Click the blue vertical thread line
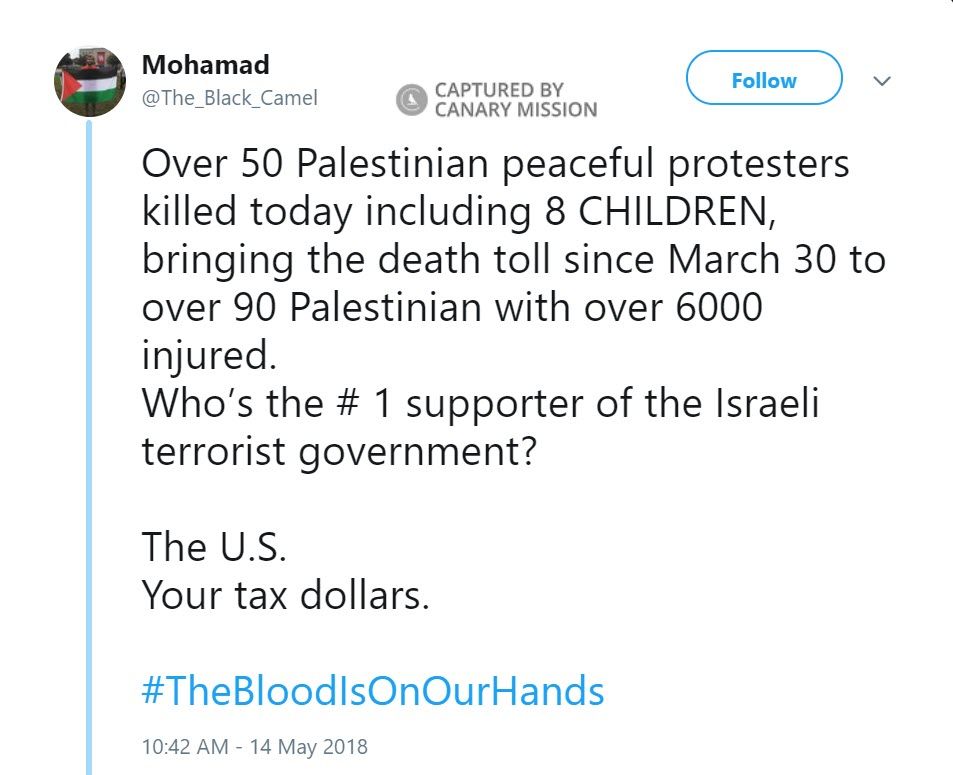This screenshot has width=953, height=775. 89,450
